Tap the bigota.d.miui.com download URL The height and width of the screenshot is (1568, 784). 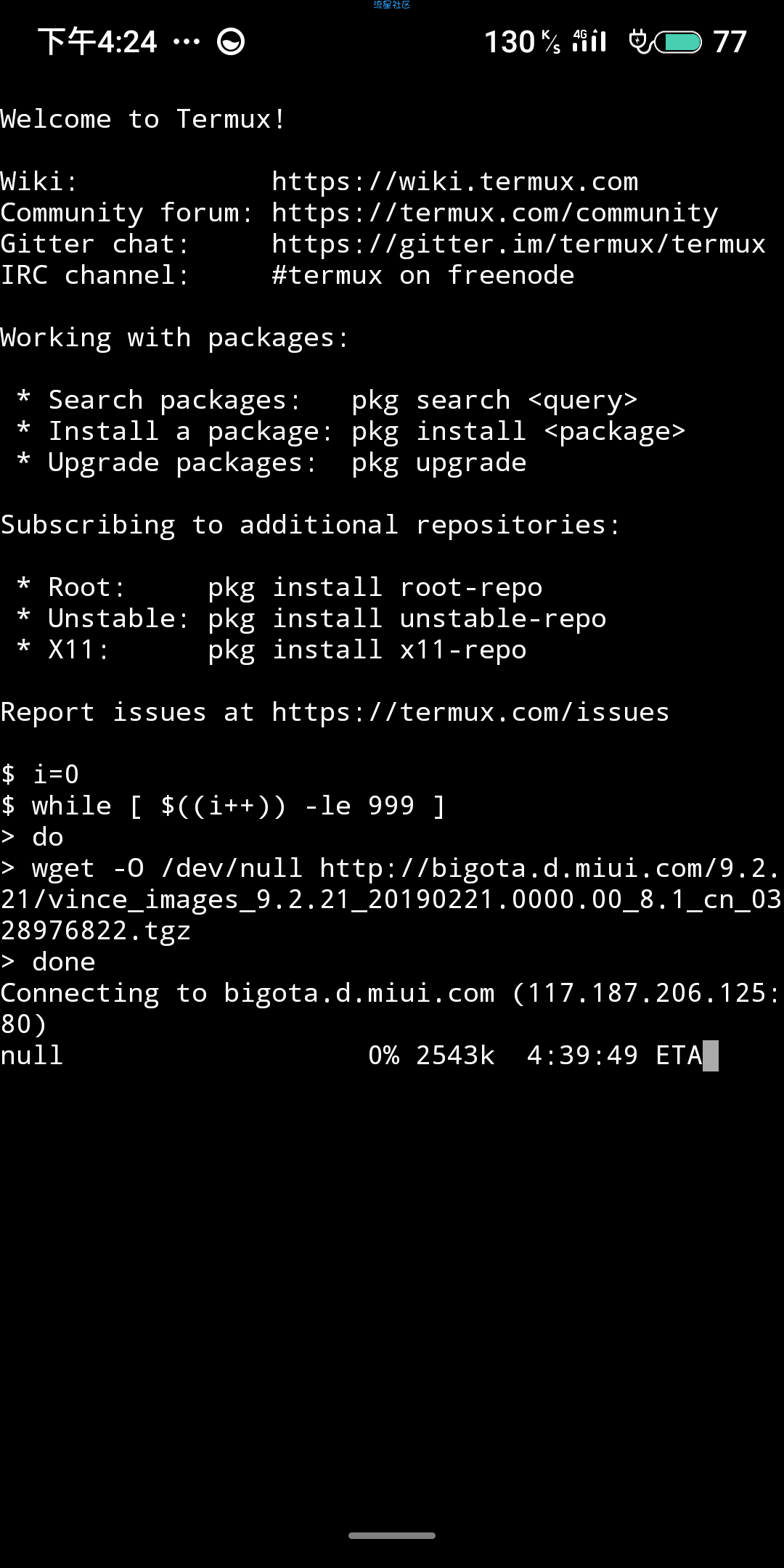pyautogui.click(x=392, y=899)
